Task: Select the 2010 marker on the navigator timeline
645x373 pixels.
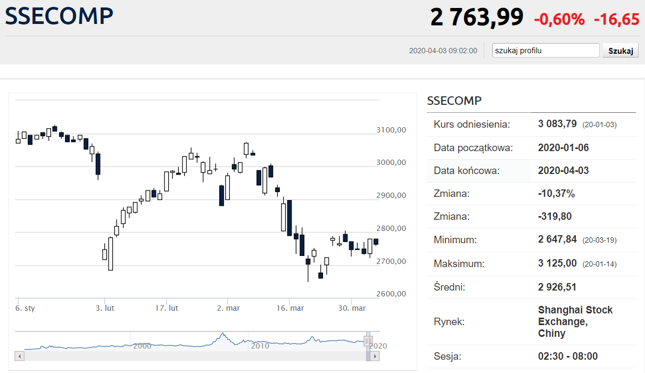Action: pos(260,346)
